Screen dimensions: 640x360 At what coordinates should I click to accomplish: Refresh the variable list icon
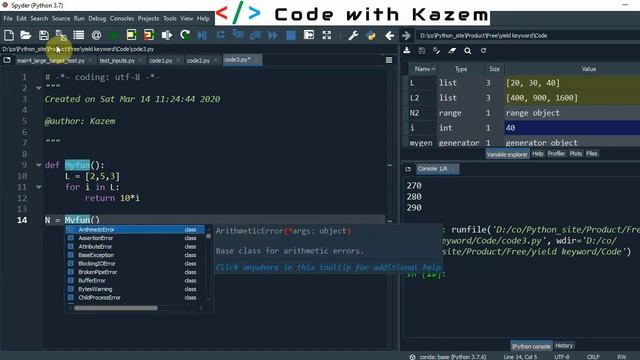(483, 51)
